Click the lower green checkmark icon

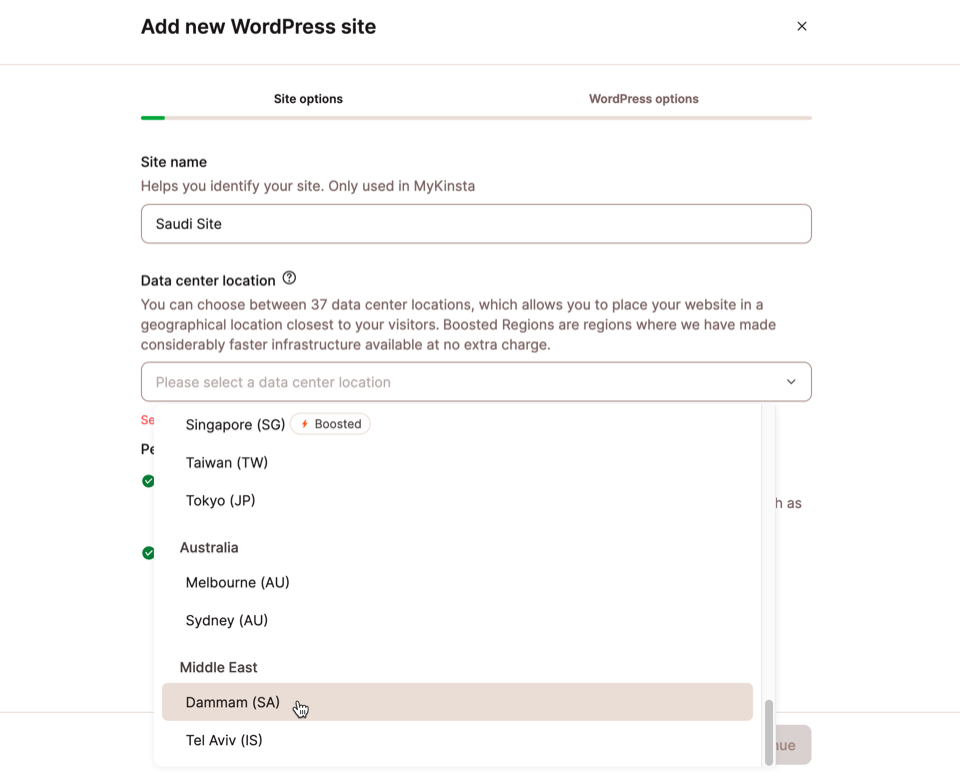[148, 552]
